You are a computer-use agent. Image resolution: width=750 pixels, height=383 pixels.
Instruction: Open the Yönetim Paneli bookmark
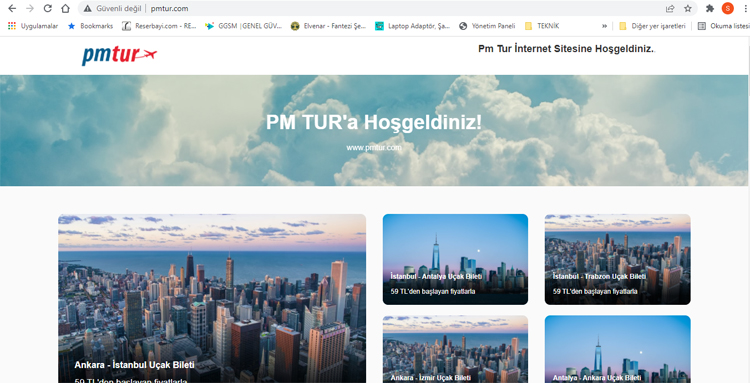click(487, 26)
